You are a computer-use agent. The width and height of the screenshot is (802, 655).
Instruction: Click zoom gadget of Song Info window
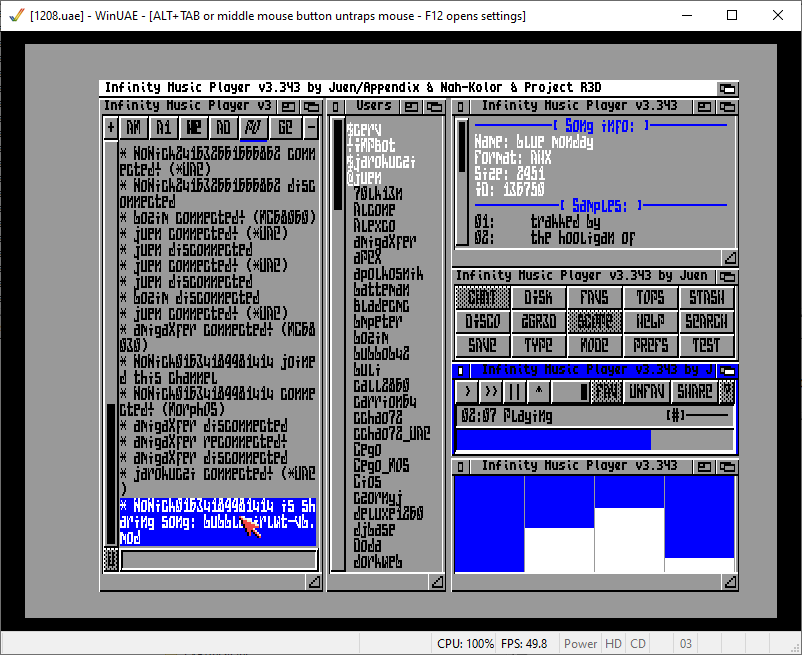point(704,107)
